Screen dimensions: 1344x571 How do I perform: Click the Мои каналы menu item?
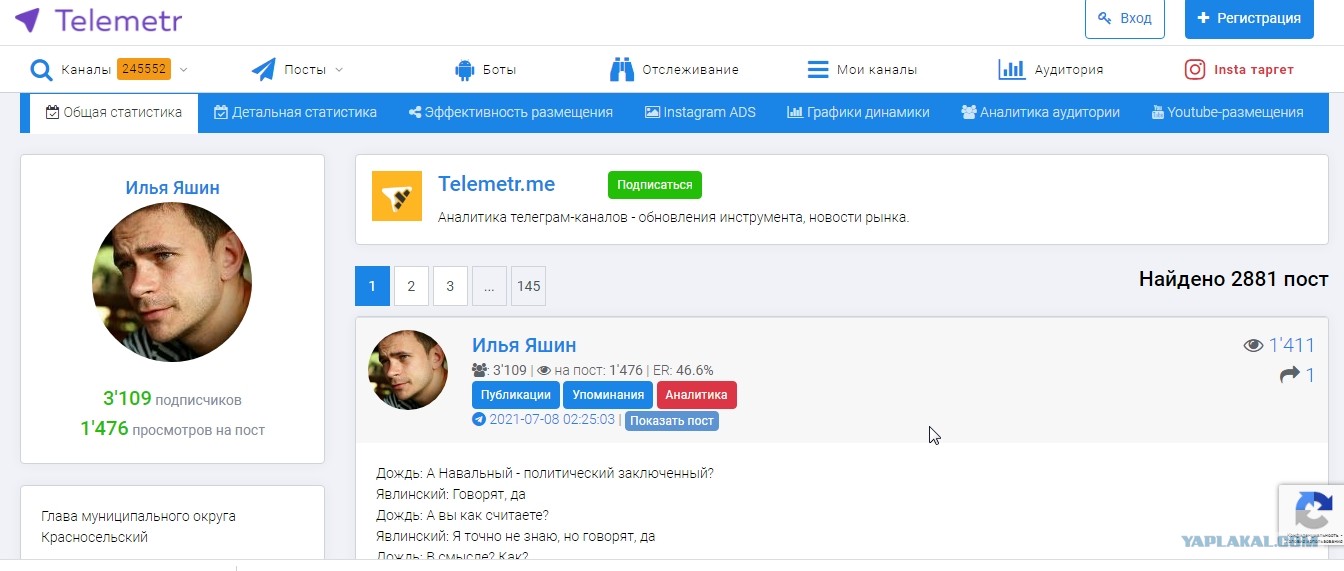862,70
